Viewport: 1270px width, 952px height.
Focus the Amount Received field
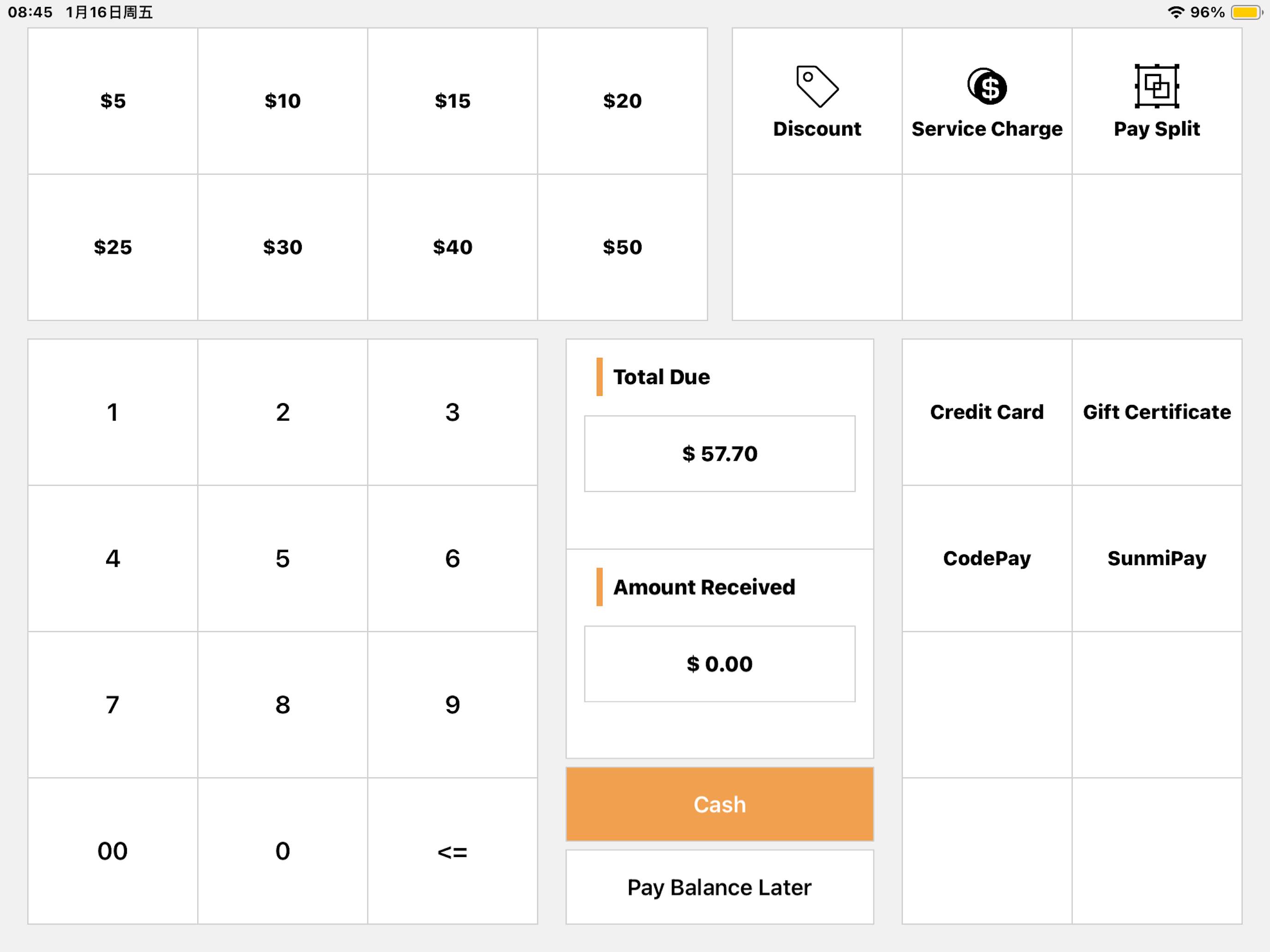click(x=719, y=664)
